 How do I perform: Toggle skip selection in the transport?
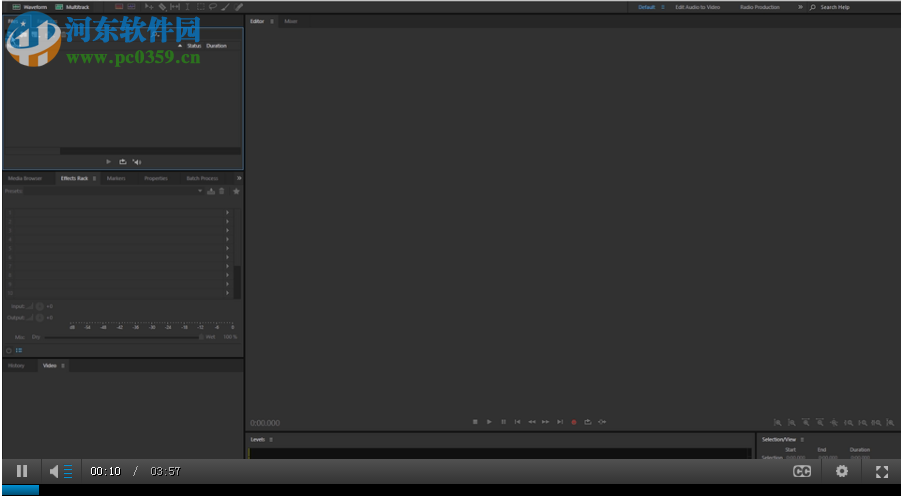(x=602, y=422)
